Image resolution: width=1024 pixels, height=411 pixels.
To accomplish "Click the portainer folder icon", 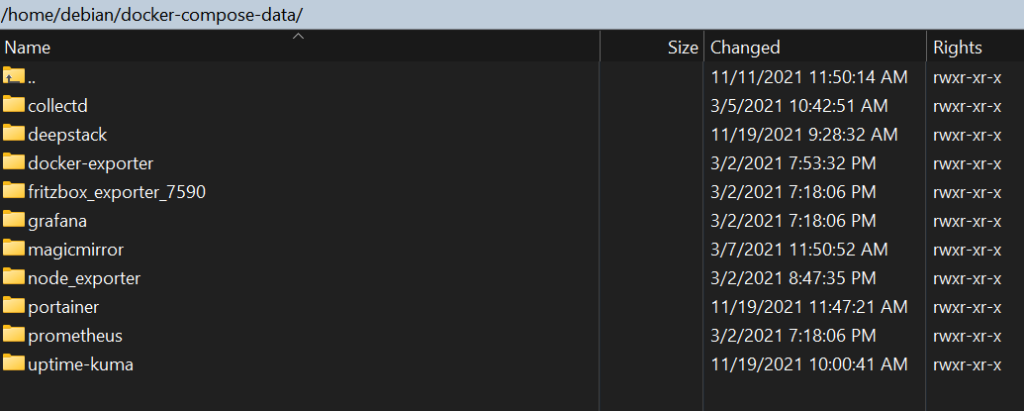I will (x=13, y=306).
